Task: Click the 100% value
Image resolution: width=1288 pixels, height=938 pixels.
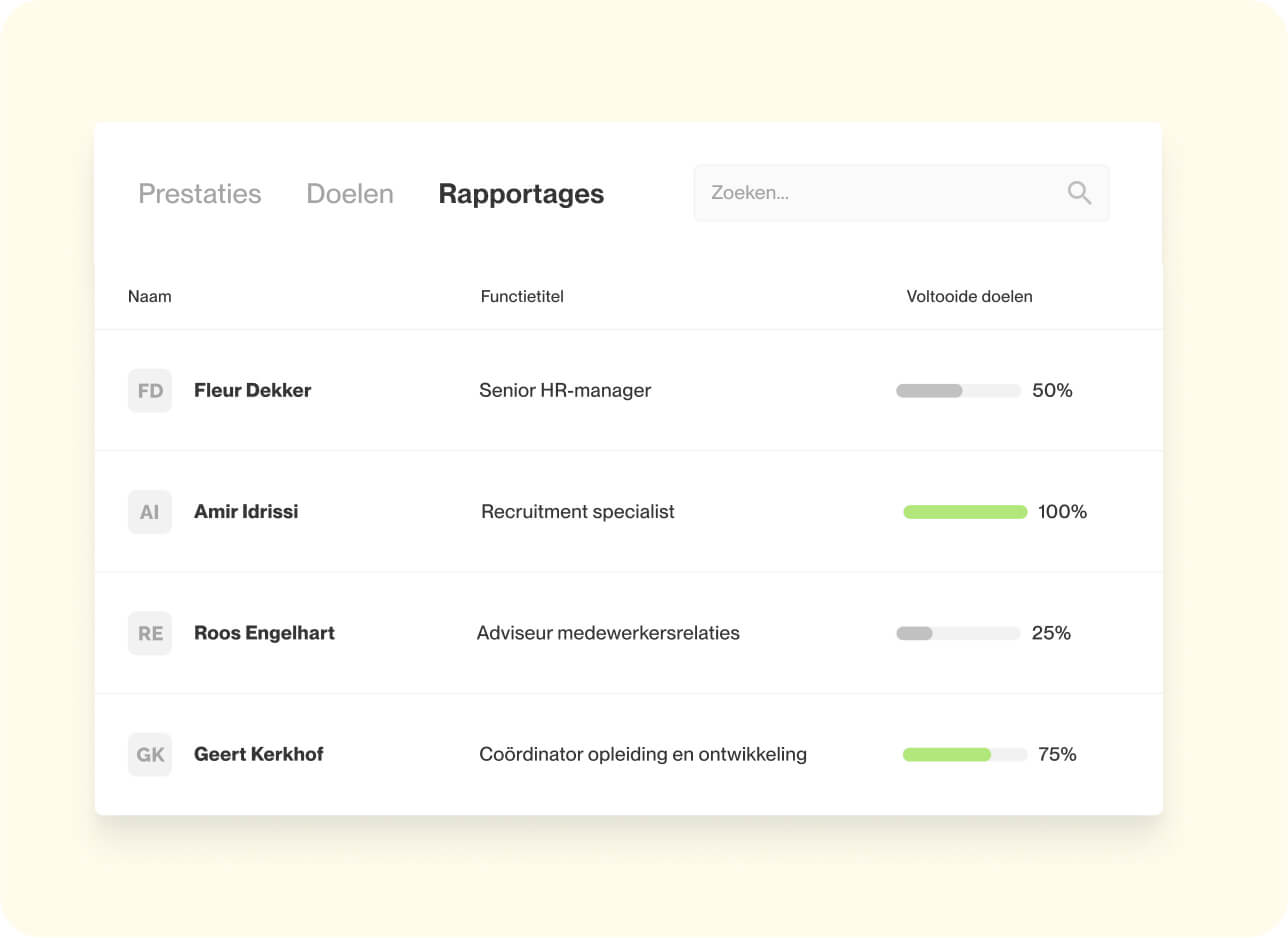Action: [x=1063, y=512]
